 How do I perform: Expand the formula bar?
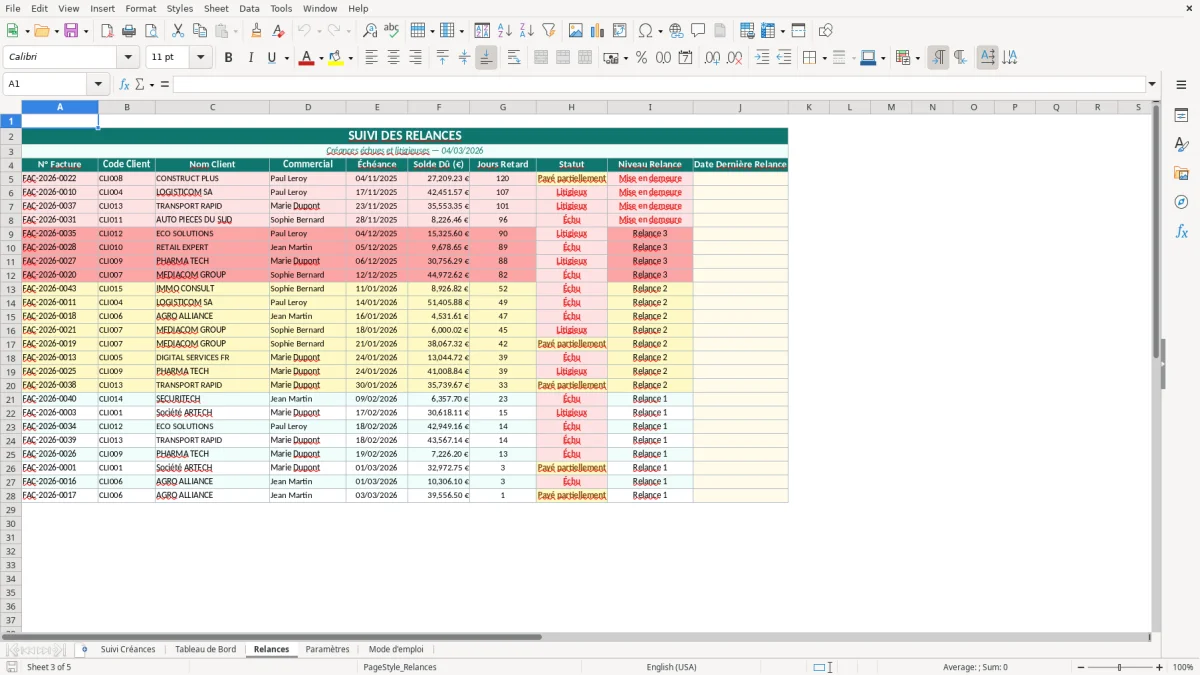tap(1152, 84)
